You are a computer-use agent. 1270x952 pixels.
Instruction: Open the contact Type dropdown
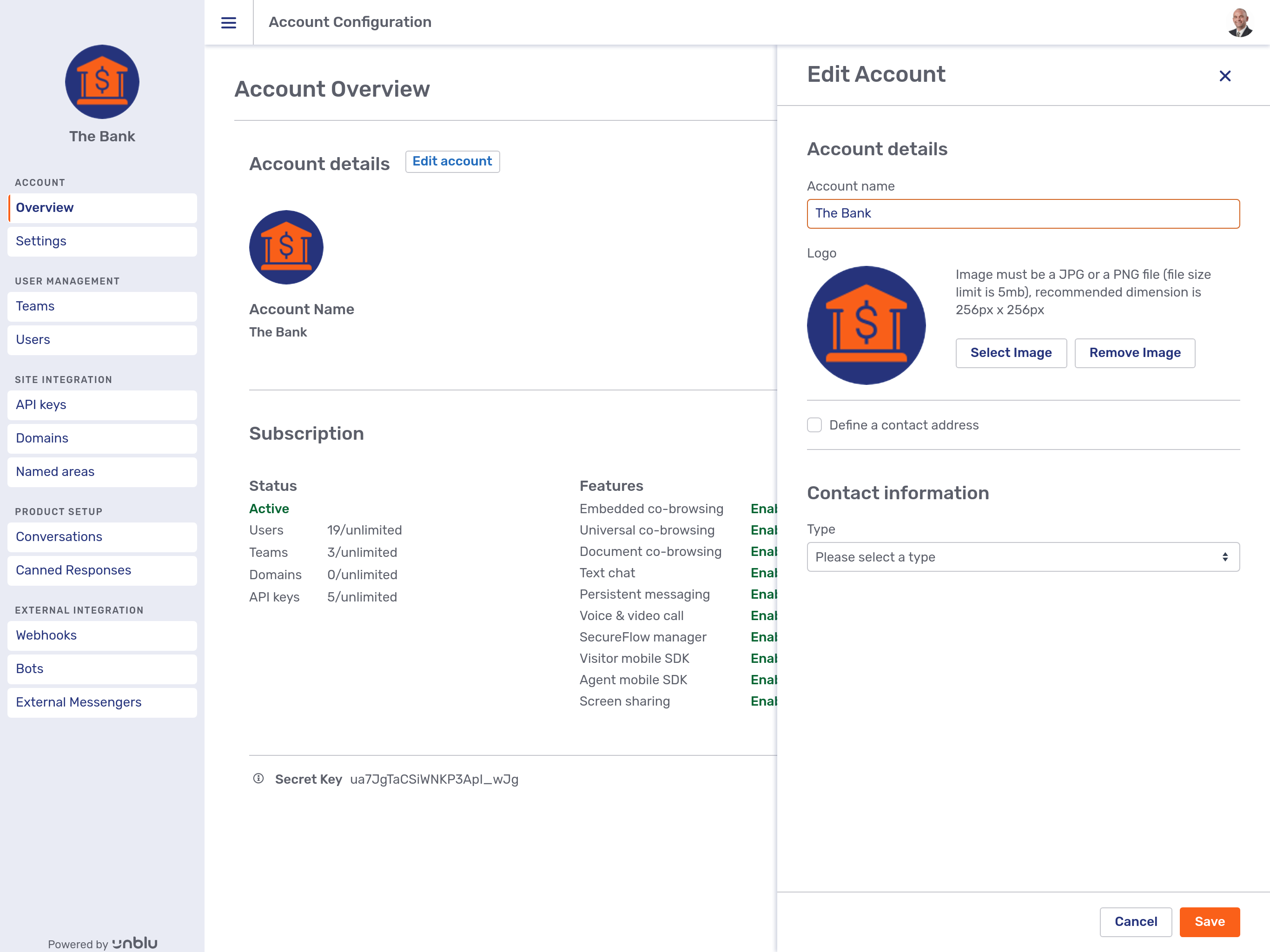(x=1023, y=556)
